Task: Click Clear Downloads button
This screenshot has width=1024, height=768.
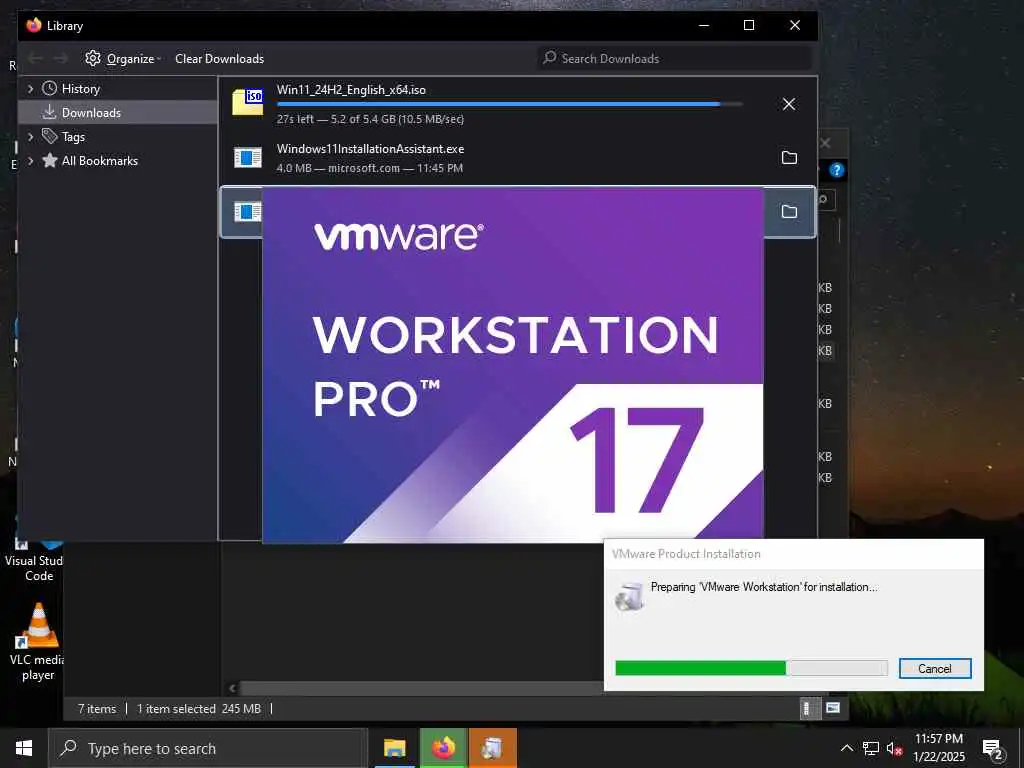Action: [x=219, y=59]
